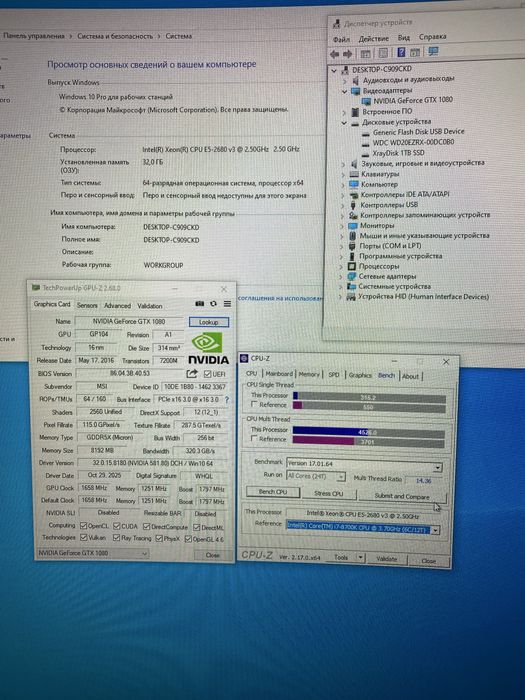Screen dimensions: 525x700
Task: Switch to the Advanced tab in GPU-Z
Action: (117, 306)
